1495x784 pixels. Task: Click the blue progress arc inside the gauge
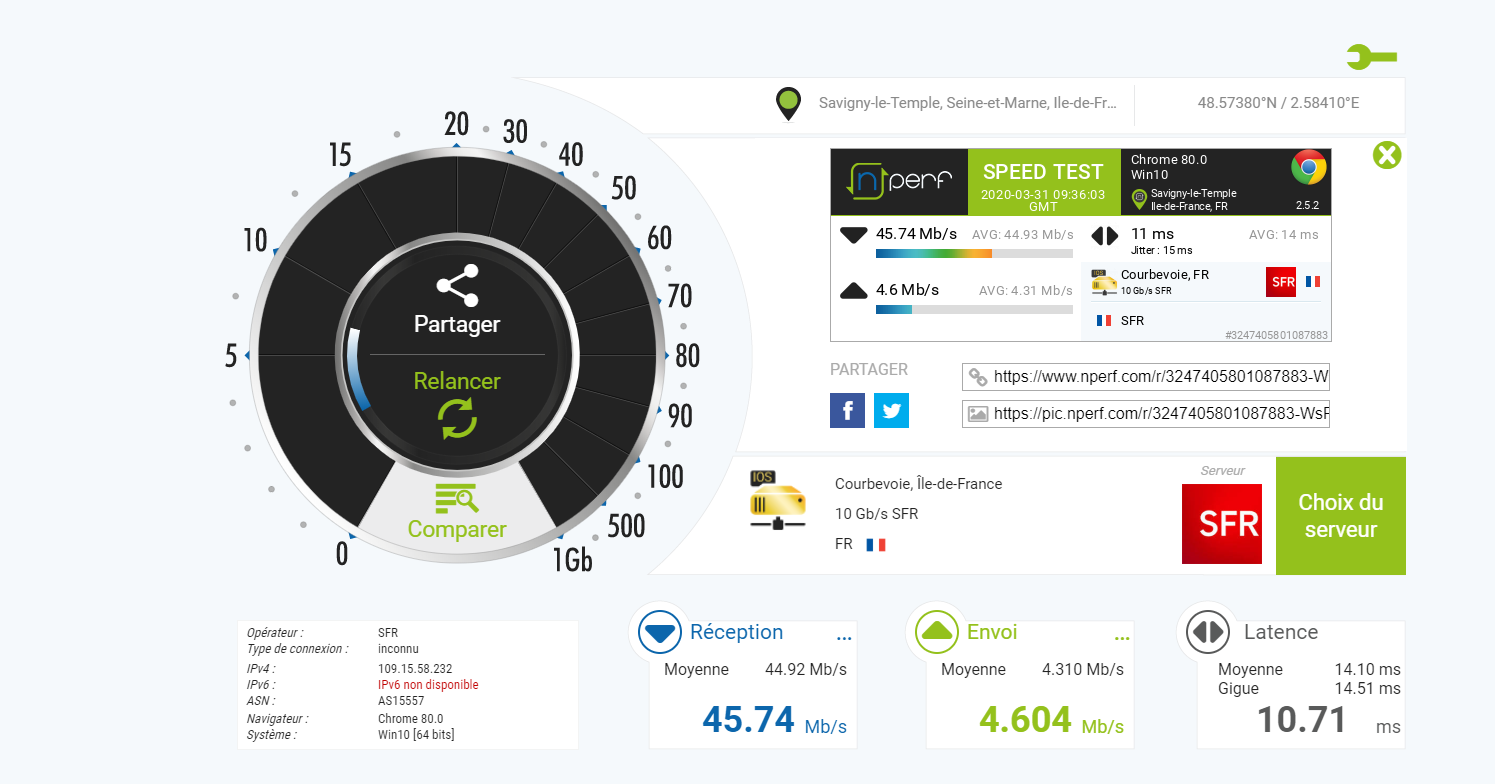coord(357,368)
